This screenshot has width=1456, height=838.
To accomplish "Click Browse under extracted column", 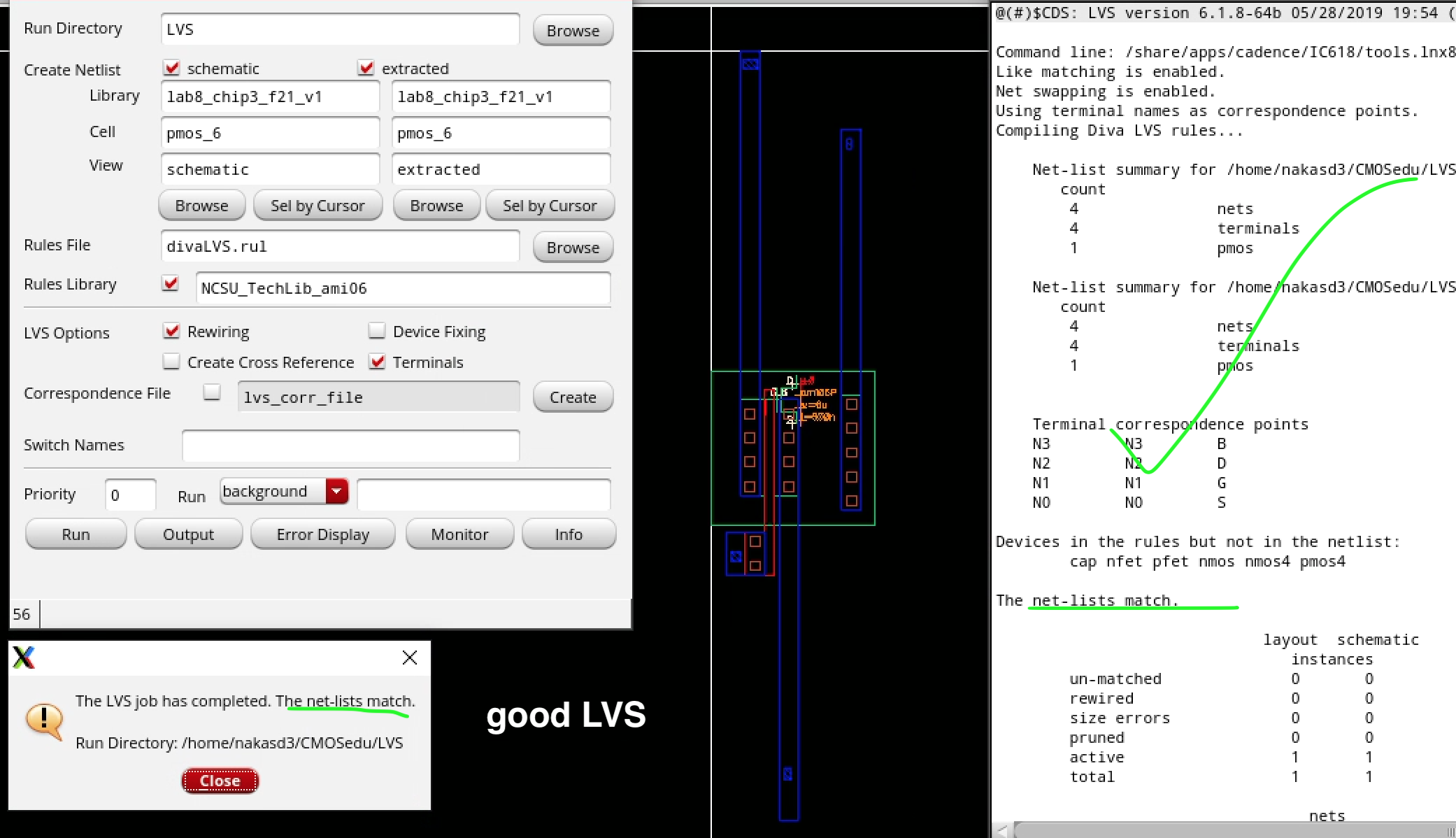I will [x=437, y=206].
